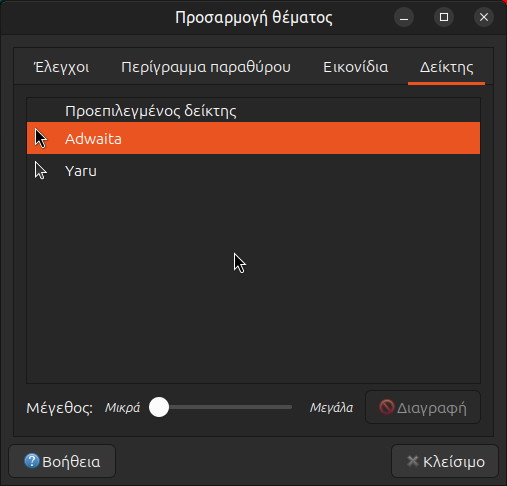Click the gray X icon on Κλείσιμο
Screen dimensions: 507x486
pos(413,461)
